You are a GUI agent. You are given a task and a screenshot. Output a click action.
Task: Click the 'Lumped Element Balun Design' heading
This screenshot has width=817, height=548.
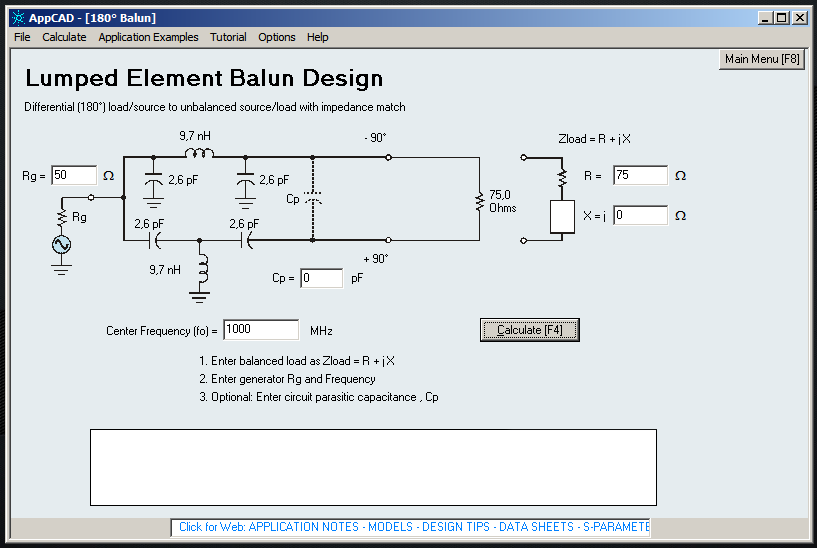click(x=204, y=79)
